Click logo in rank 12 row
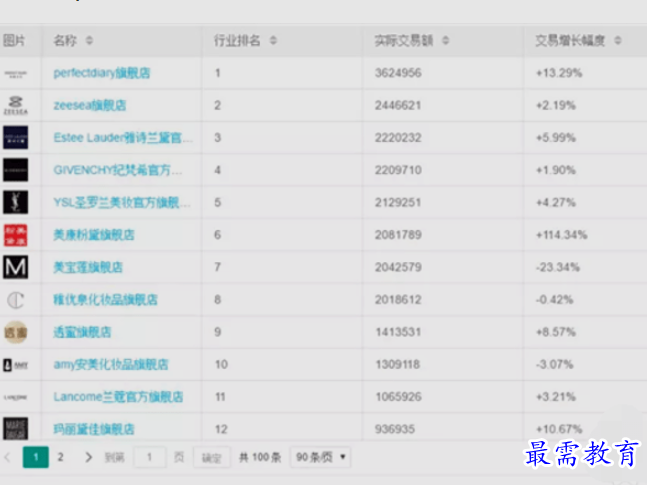Viewport: 647px width, 485px height. pyautogui.click(x=16, y=428)
